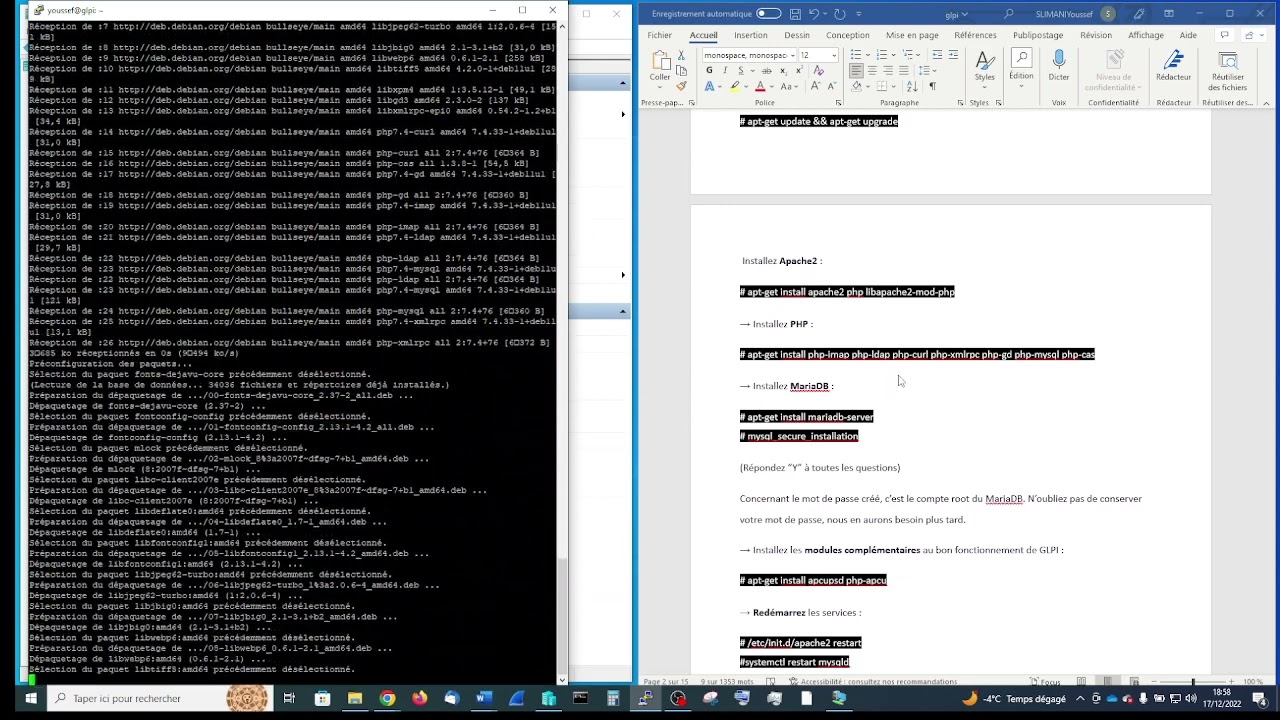Open the Paragraphe dialog launcher
Screen dimensions: 1280x720
tap(960, 103)
